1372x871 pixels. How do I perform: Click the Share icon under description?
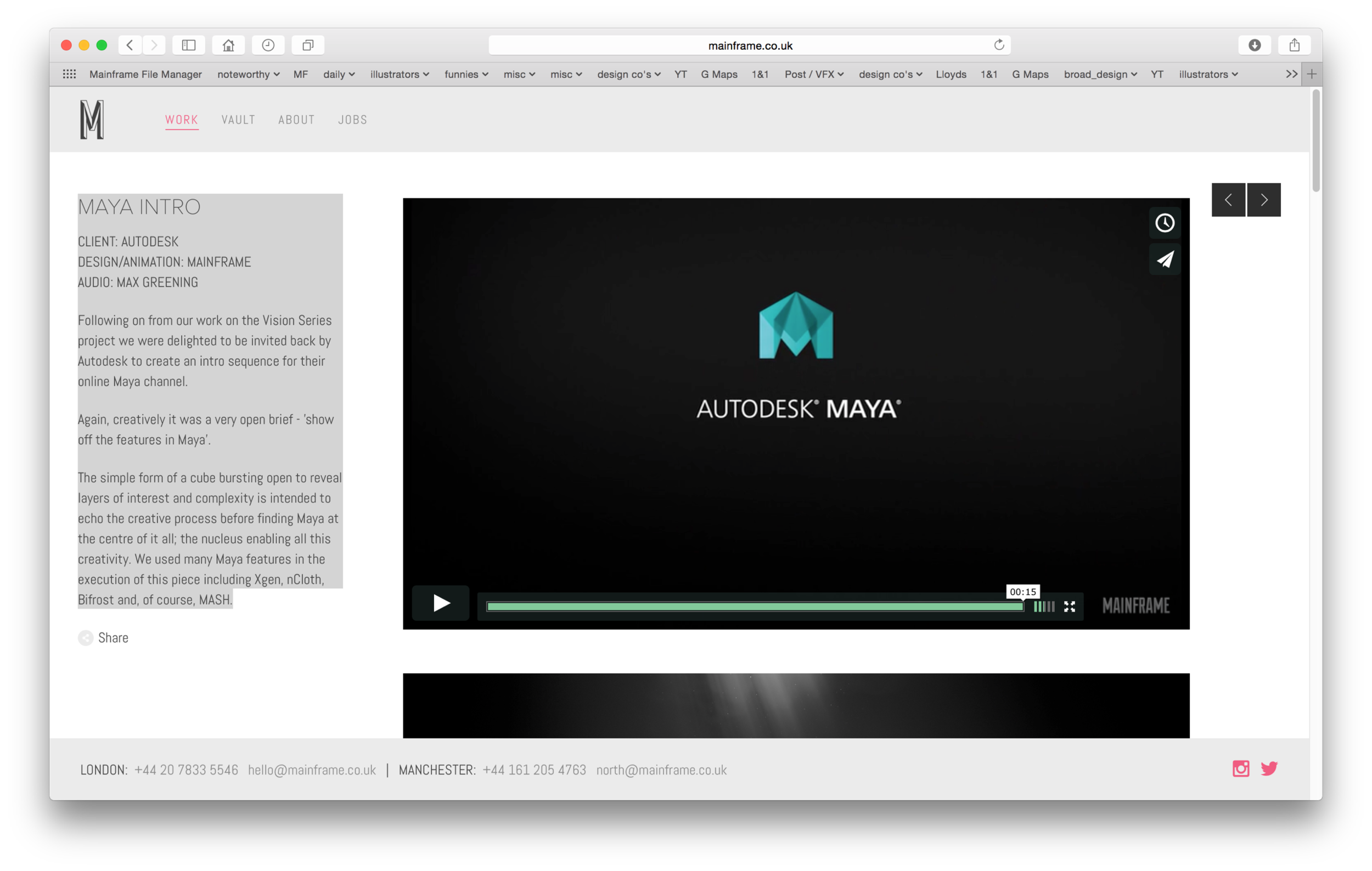tap(86, 638)
